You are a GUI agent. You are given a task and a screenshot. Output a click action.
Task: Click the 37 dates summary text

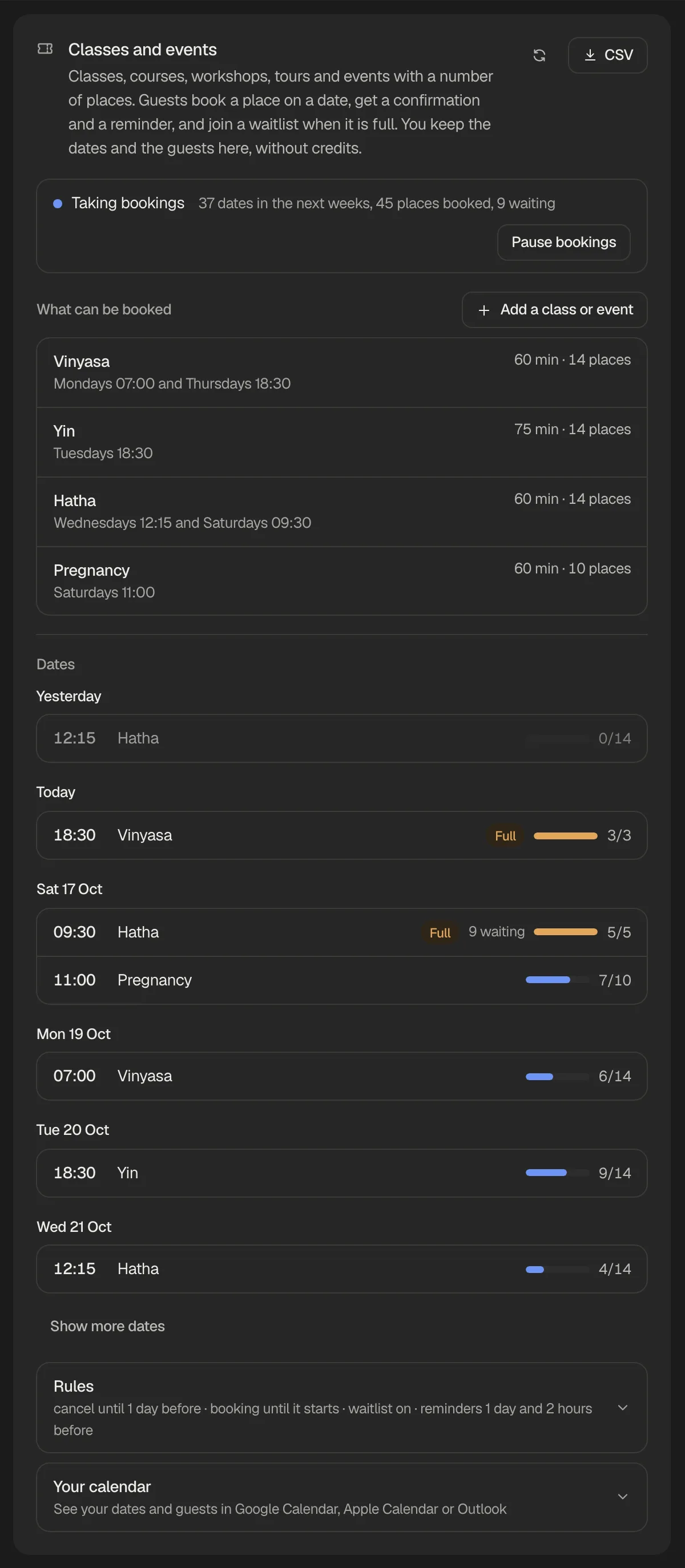tap(376, 203)
